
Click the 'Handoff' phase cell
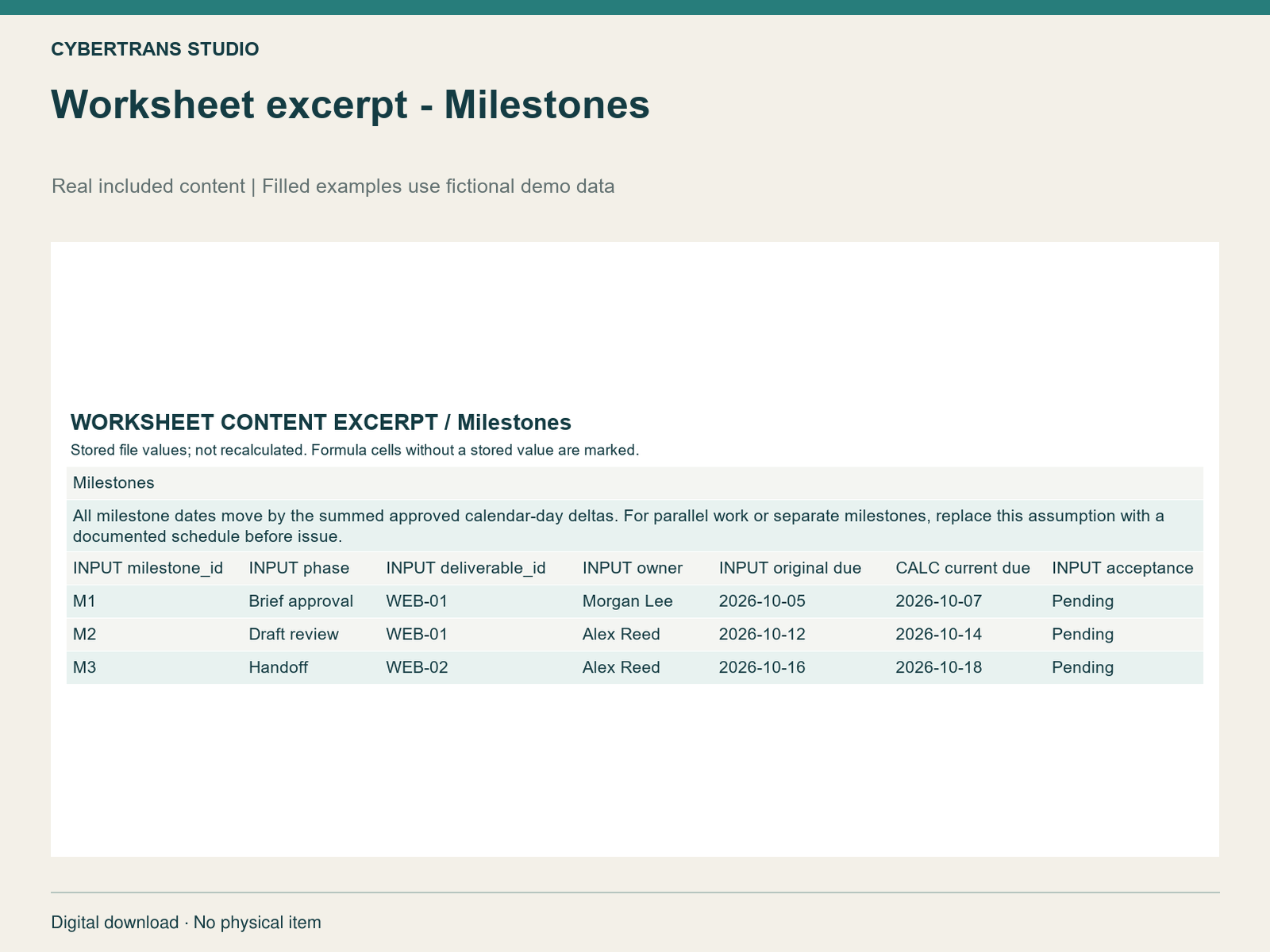278,668
